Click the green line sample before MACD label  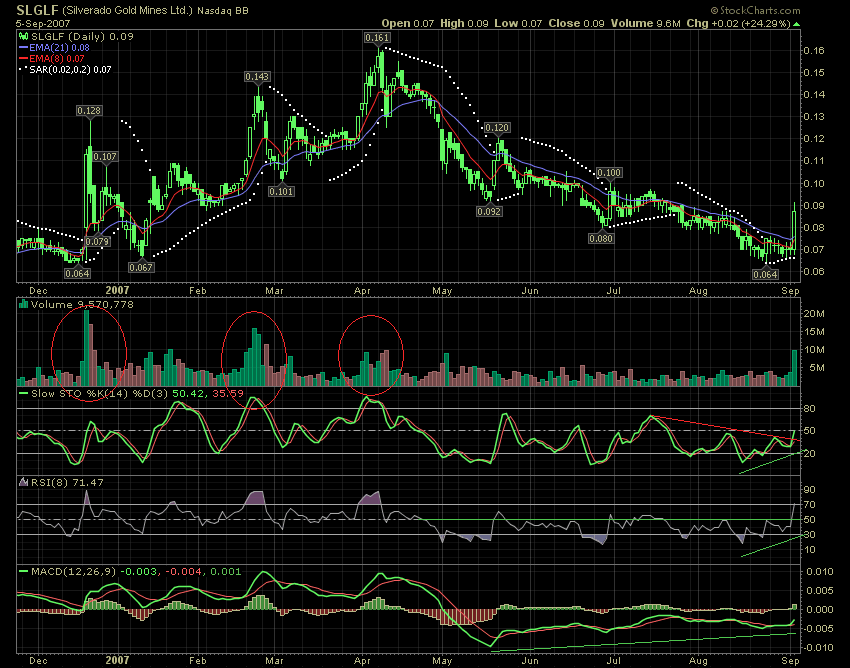[x=23, y=571]
